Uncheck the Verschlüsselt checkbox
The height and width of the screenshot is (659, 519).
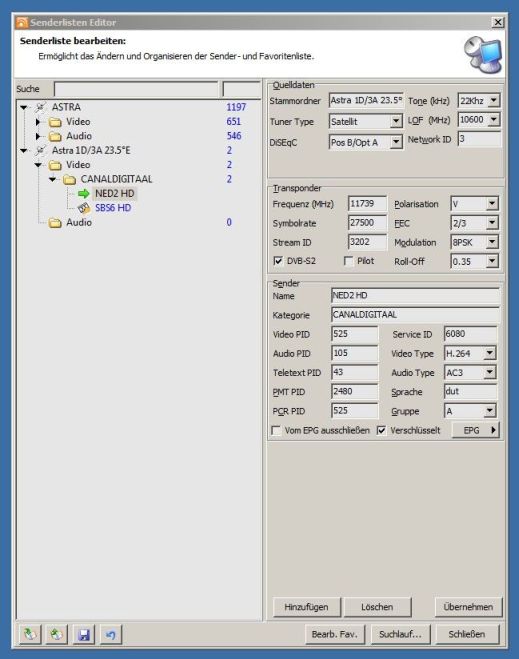pyautogui.click(x=381, y=430)
